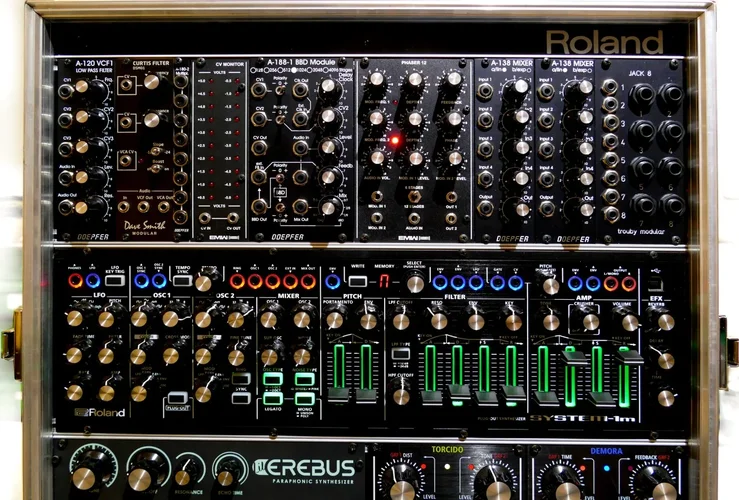The height and width of the screenshot is (500, 739).
Task: Click the FEEDBACK knob on Phaser 12
Action: [x=454, y=79]
